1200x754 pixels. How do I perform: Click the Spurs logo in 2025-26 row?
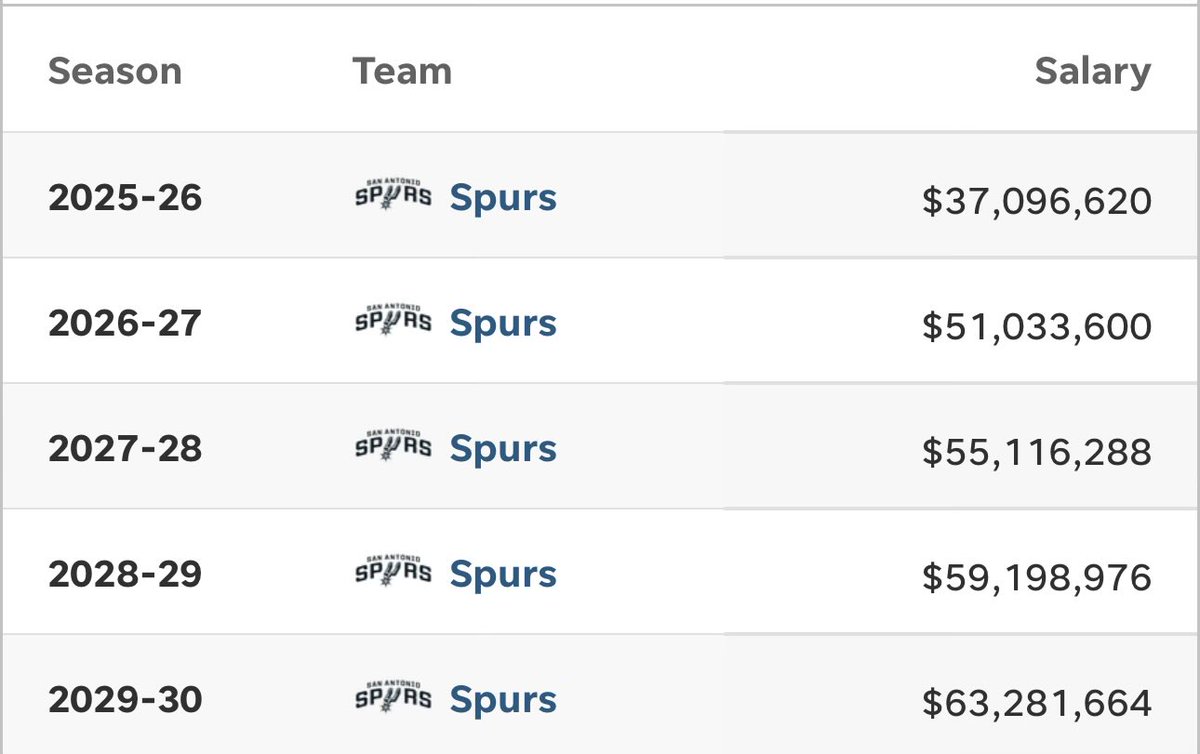[x=394, y=193]
